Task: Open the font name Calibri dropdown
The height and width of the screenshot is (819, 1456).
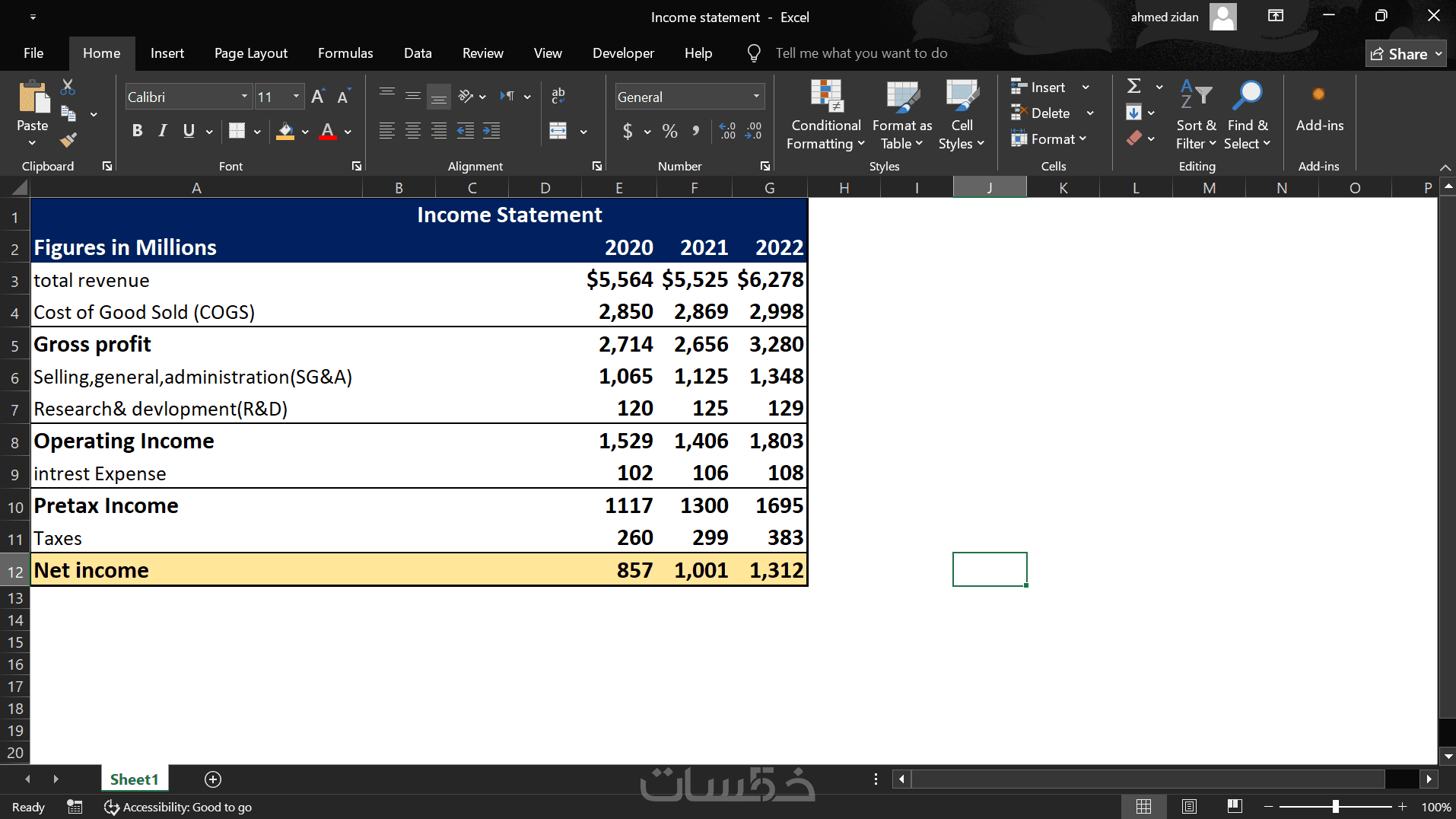Action: tap(244, 97)
